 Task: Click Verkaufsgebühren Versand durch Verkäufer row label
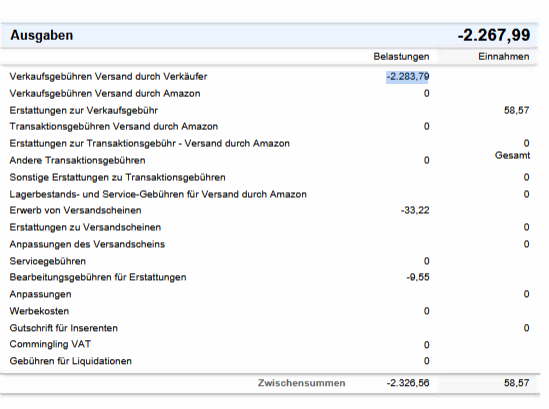click(108, 76)
